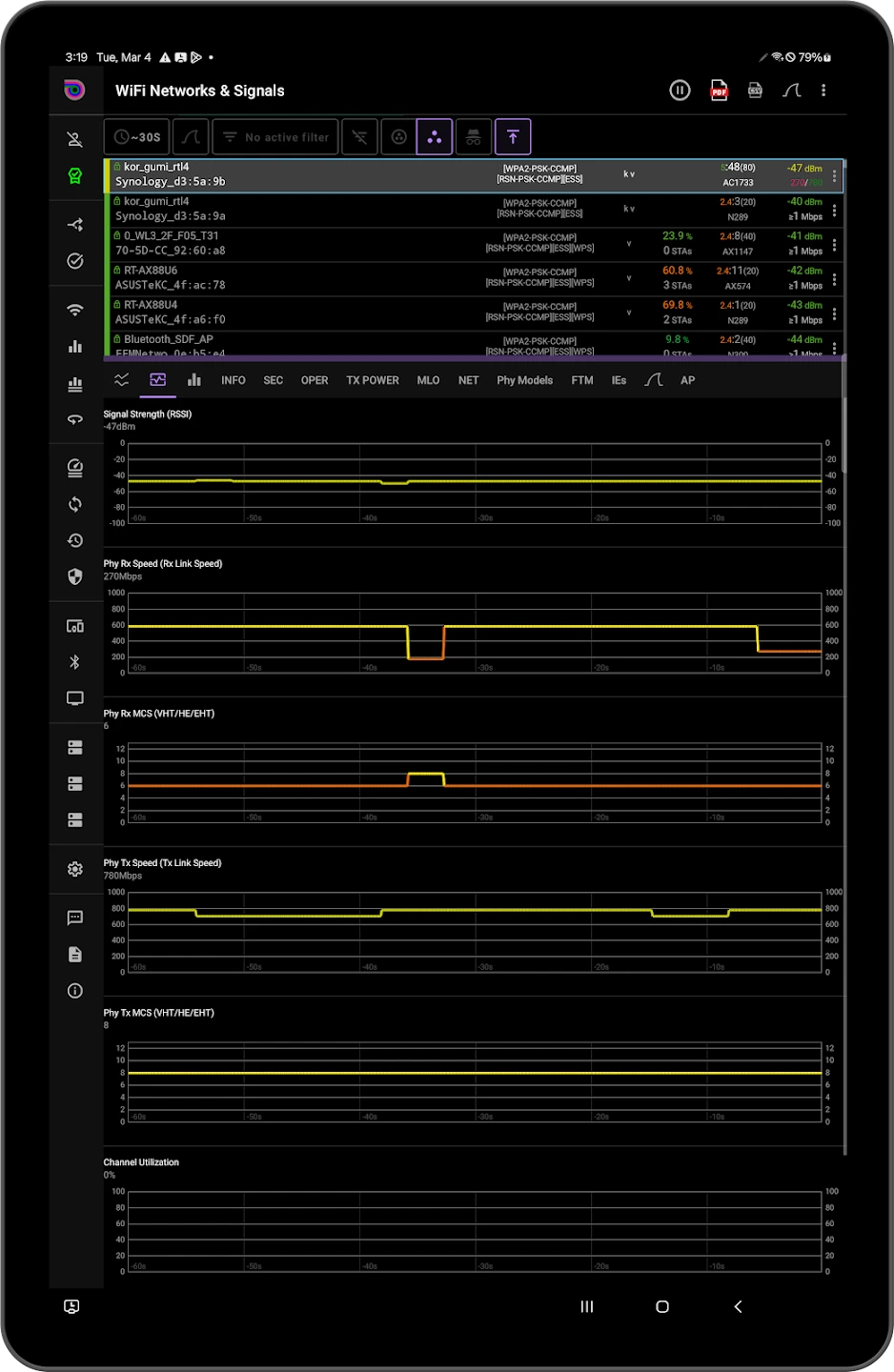
Task: Open the ~30S time interval selector
Action: coord(137,137)
